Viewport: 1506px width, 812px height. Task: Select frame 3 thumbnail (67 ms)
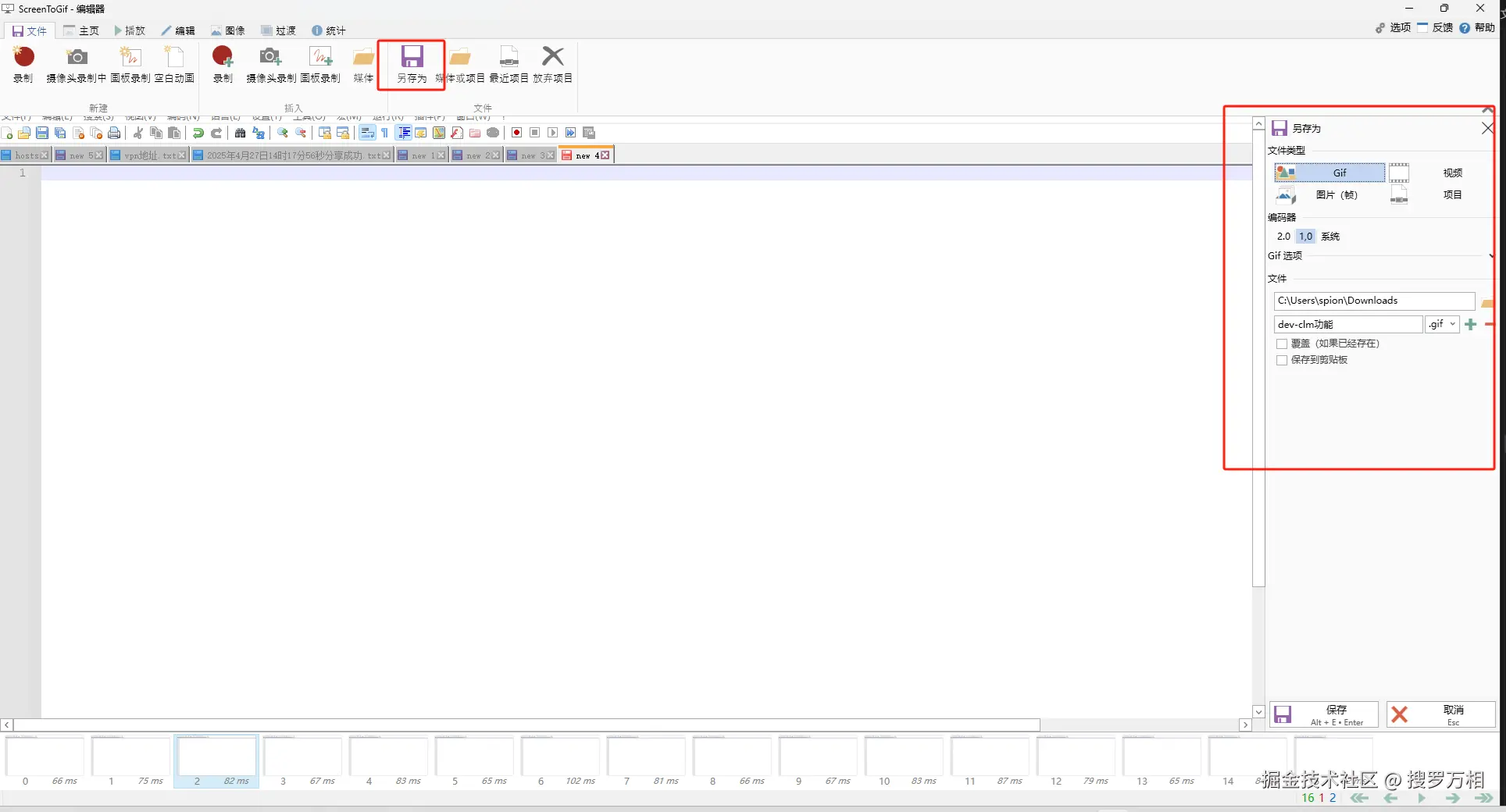click(302, 761)
